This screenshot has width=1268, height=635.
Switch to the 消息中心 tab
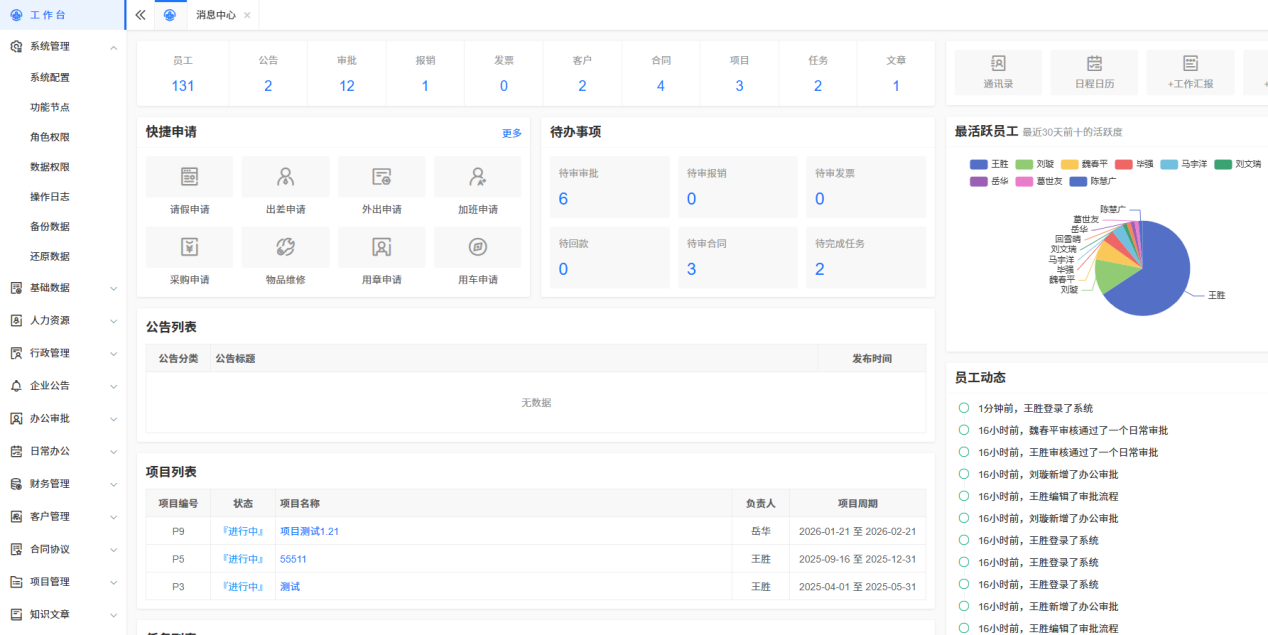click(215, 15)
